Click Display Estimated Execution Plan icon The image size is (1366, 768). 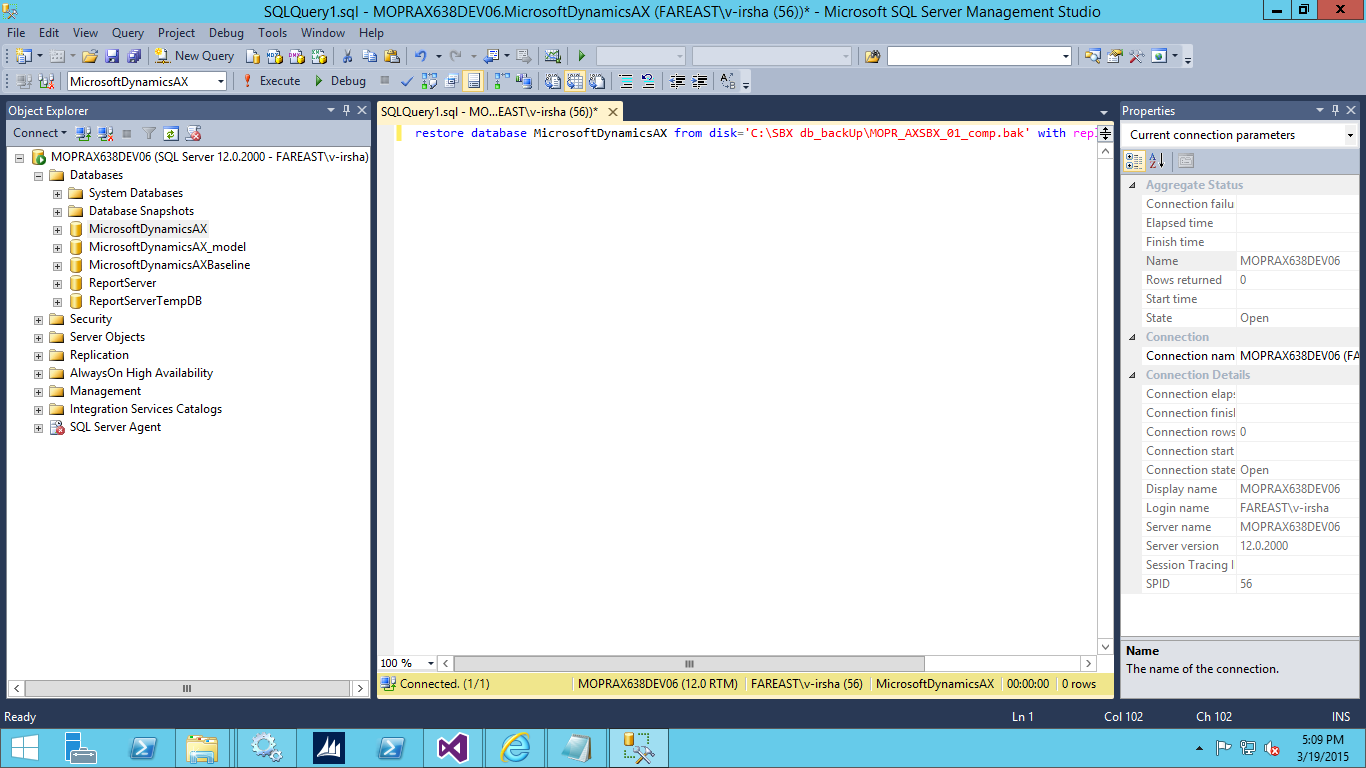(x=429, y=81)
